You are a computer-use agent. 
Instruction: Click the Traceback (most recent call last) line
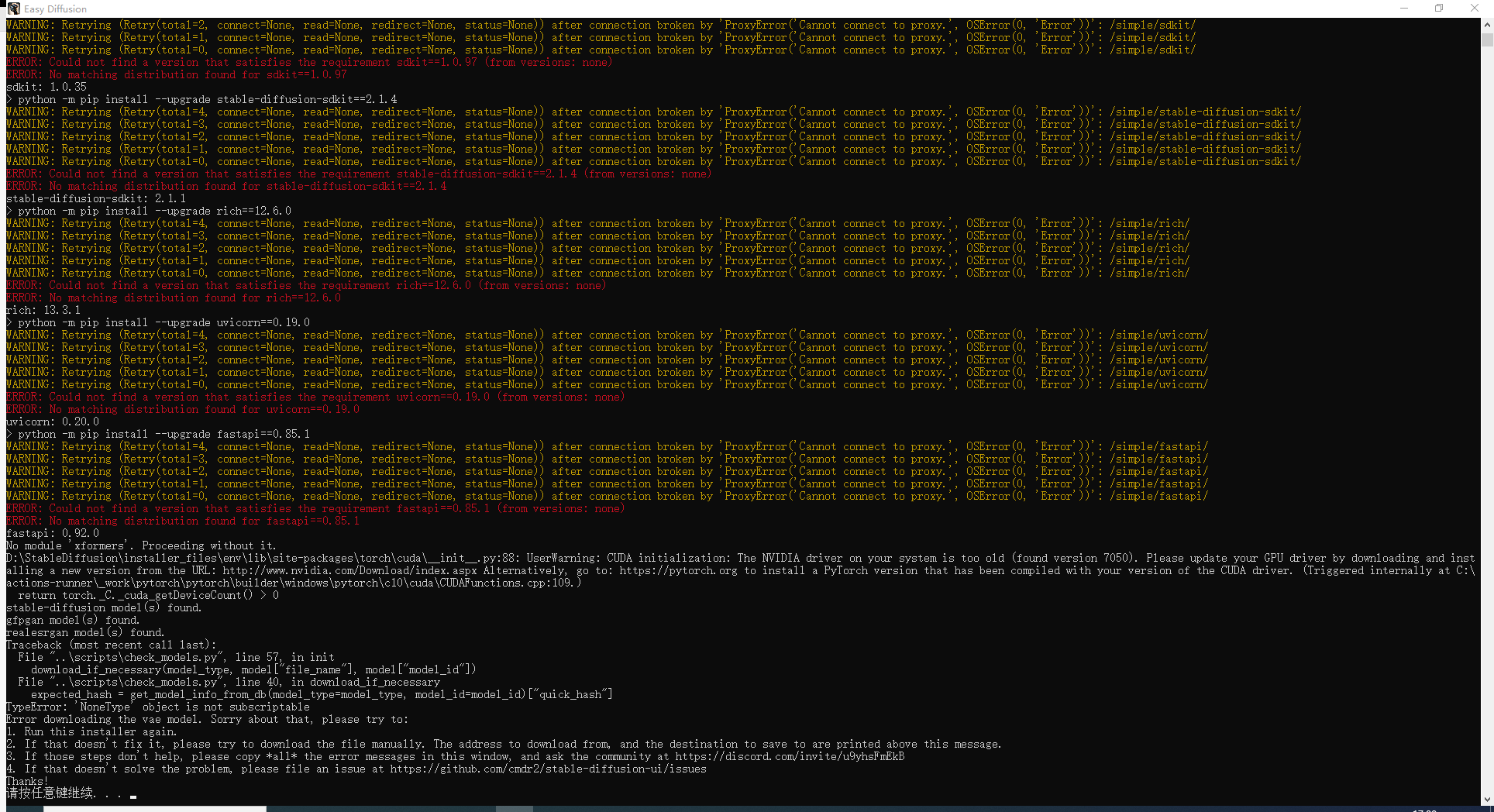click(x=109, y=645)
